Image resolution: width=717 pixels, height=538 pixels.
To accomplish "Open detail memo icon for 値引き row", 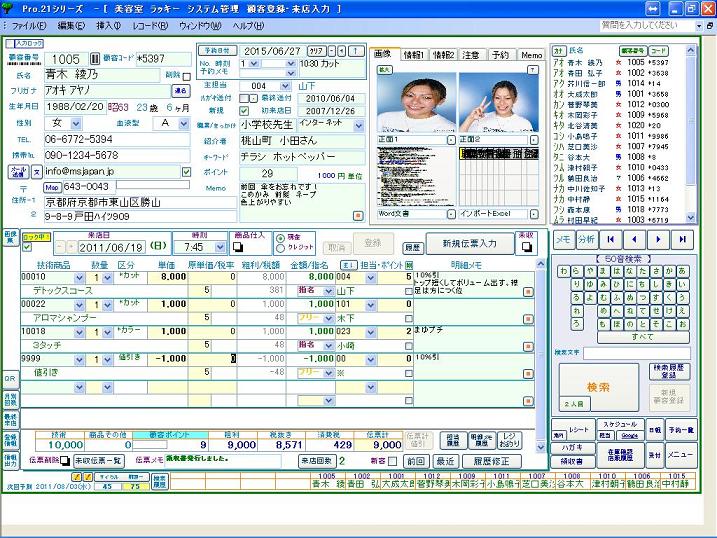I will 528,373.
